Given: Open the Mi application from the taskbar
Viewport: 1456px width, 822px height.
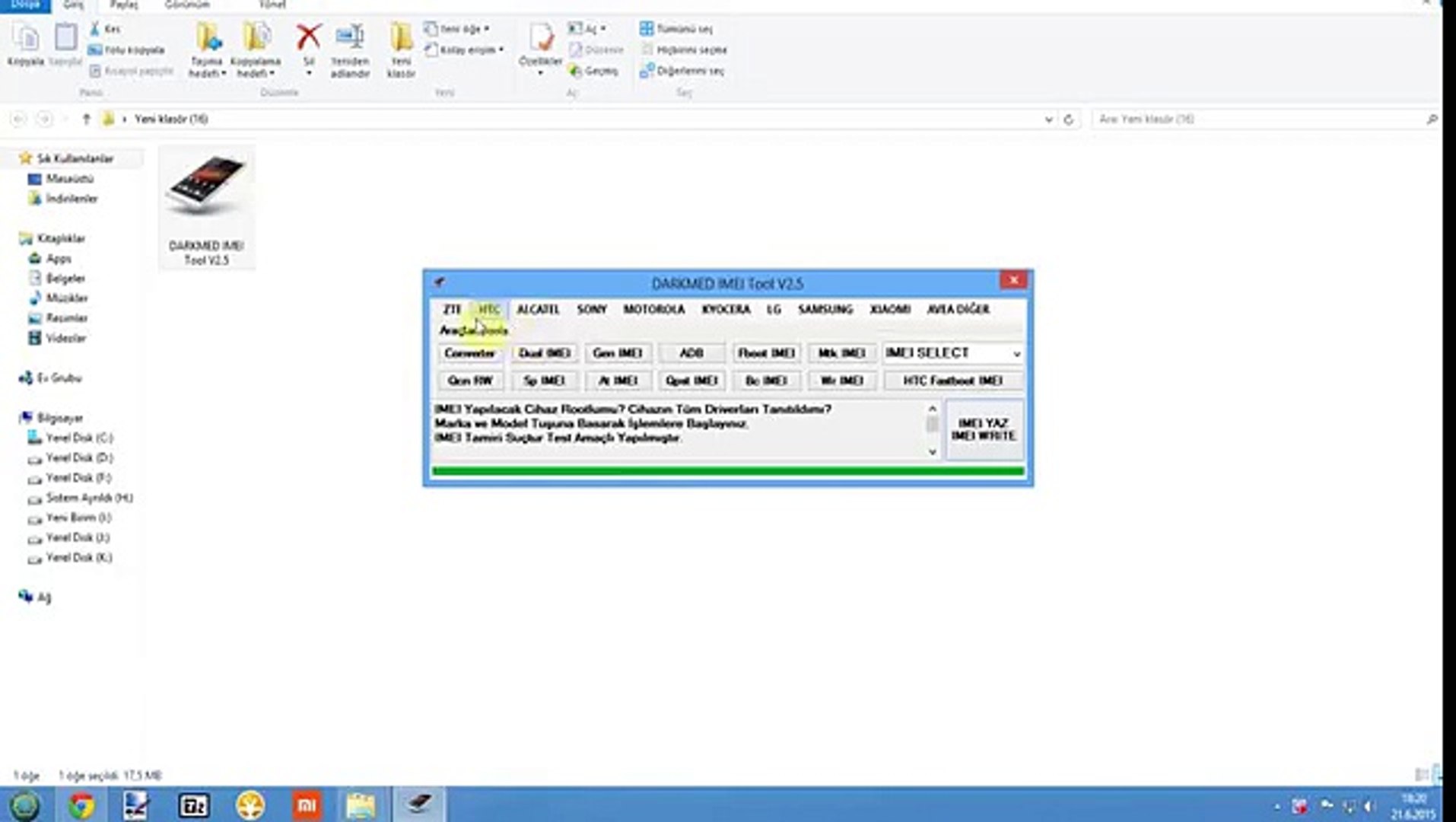Looking at the screenshot, I should click(x=306, y=805).
